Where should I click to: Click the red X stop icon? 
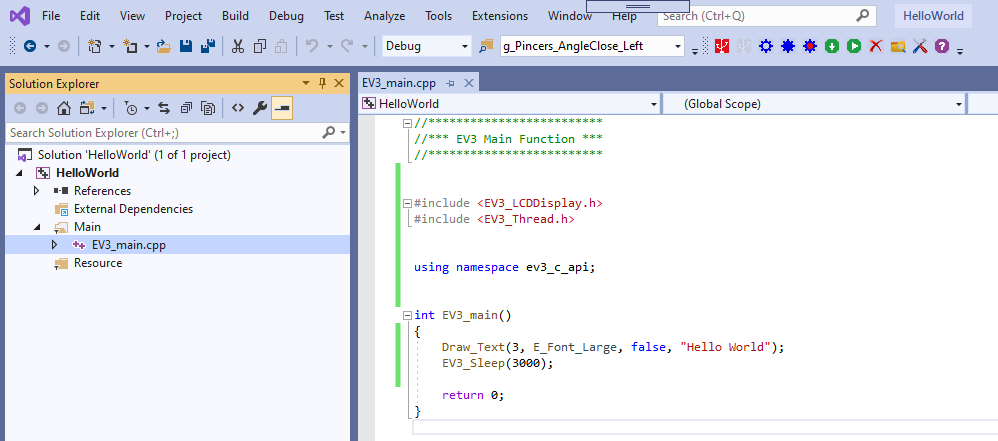876,46
